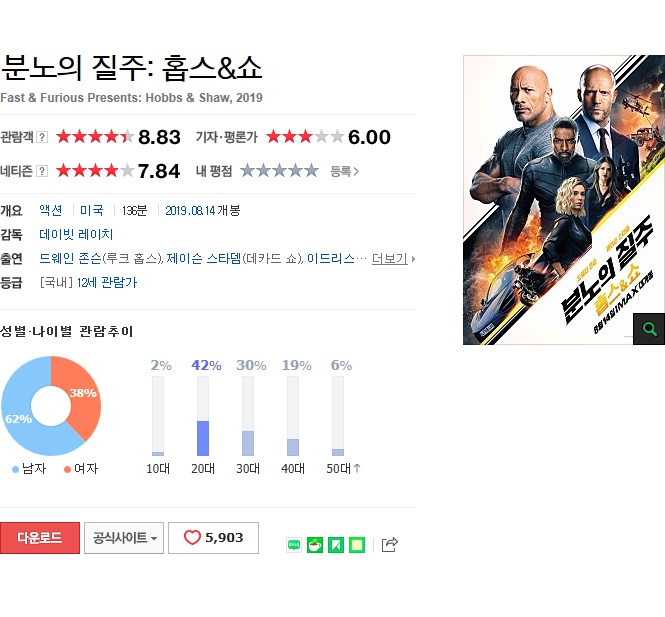The width and height of the screenshot is (665, 617).
Task: Click the Naver memo square icon
Action: (357, 544)
